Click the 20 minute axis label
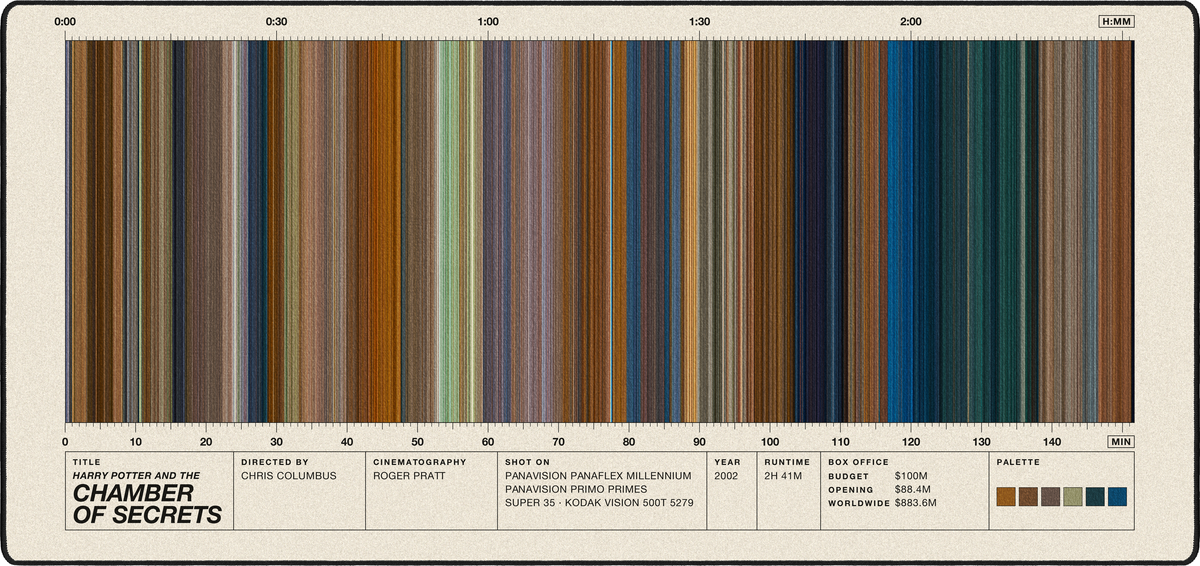 tap(206, 441)
